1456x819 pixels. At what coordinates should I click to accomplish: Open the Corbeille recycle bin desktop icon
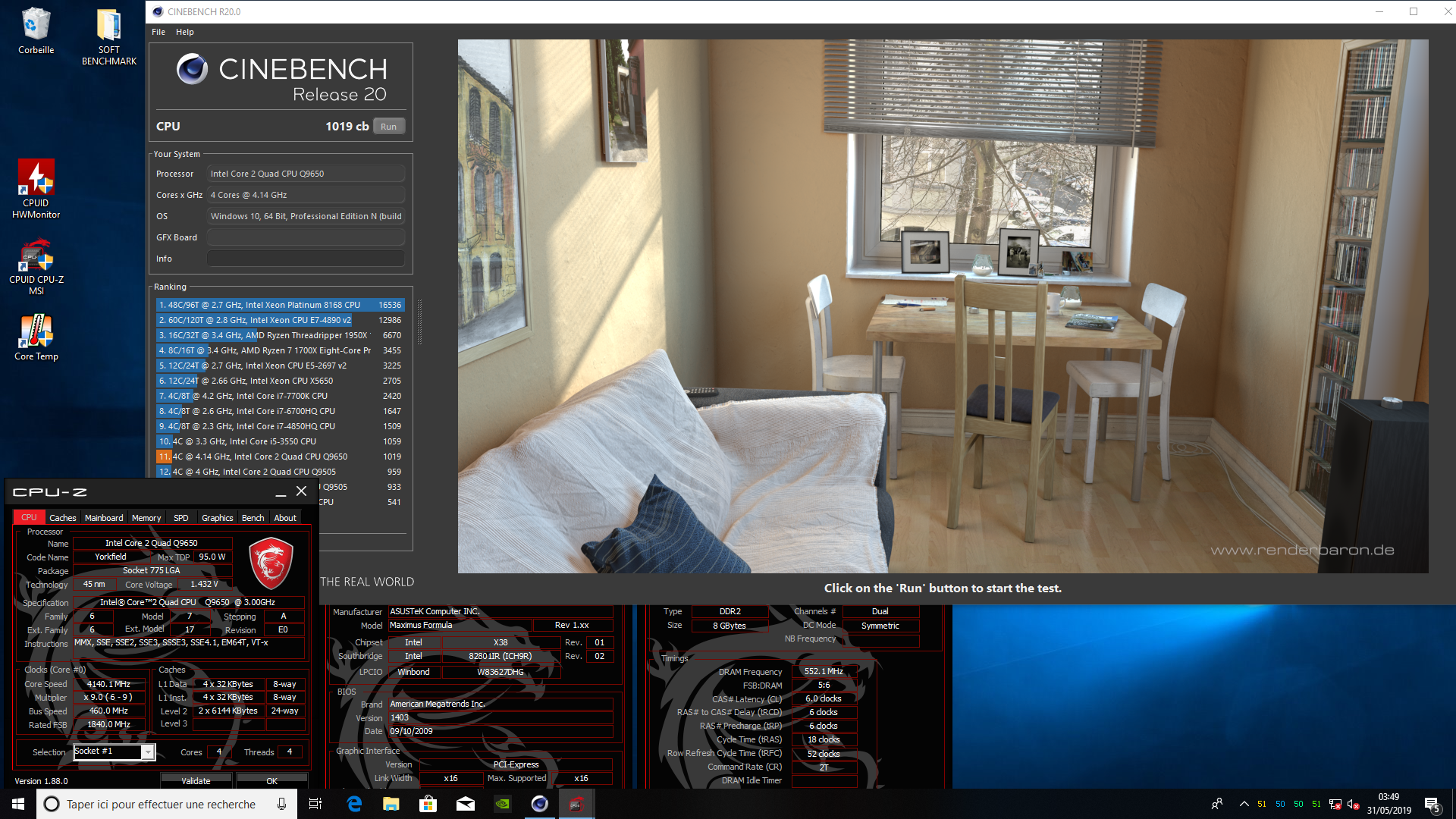tap(36, 31)
